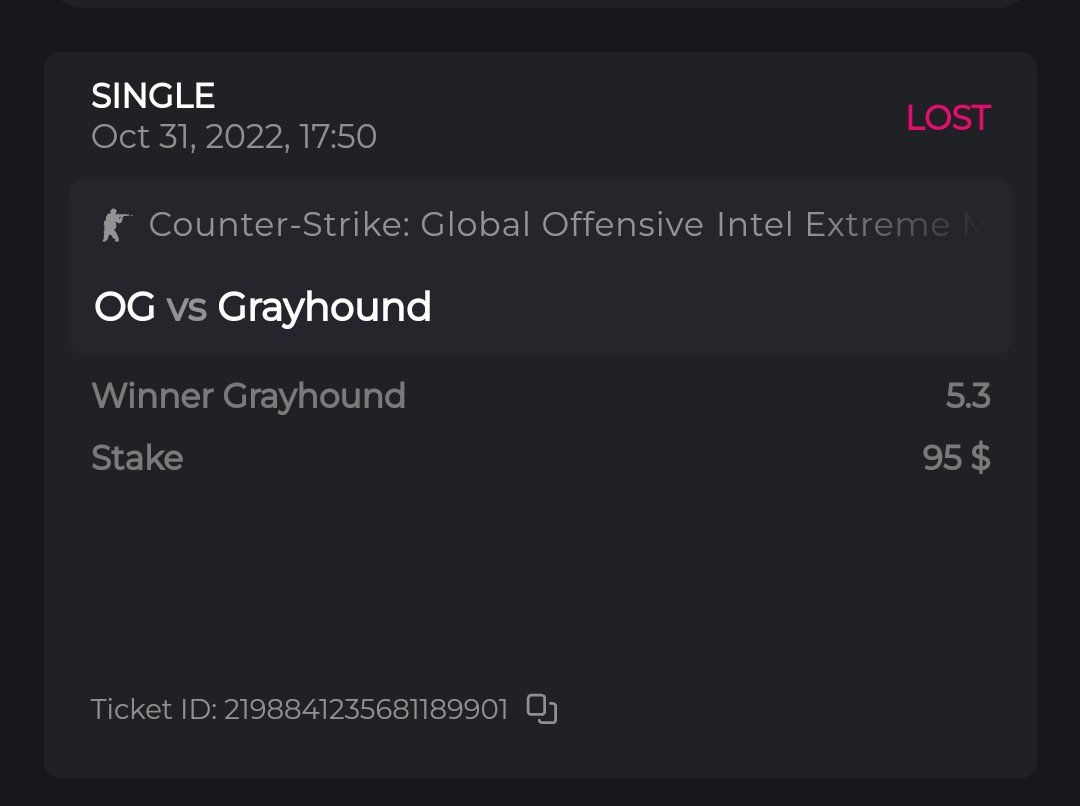The image size is (1080, 806).
Task: Click the Stake label
Action: coord(137,458)
